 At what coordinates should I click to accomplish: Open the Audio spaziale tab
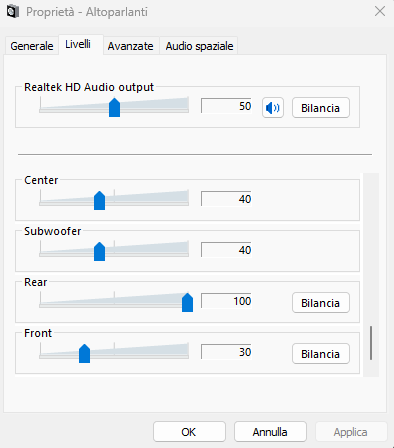point(199,46)
